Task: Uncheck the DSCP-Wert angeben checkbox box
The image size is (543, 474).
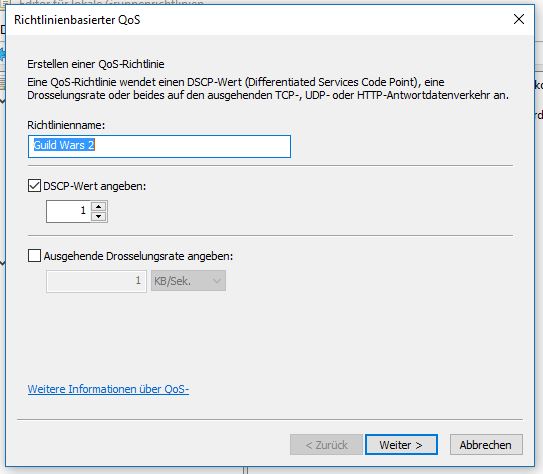Action: point(34,186)
